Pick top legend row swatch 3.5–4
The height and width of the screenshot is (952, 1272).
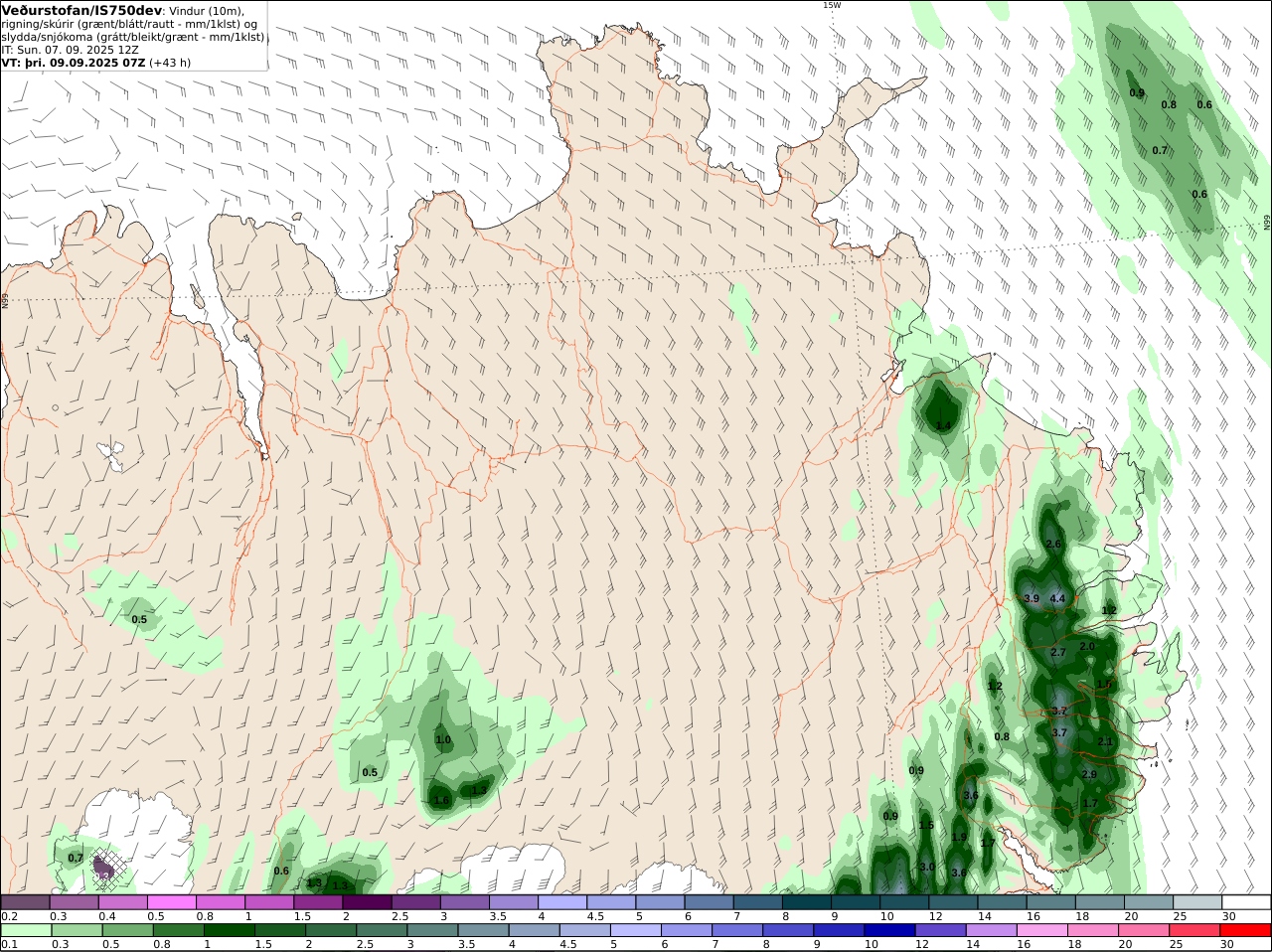point(513,902)
